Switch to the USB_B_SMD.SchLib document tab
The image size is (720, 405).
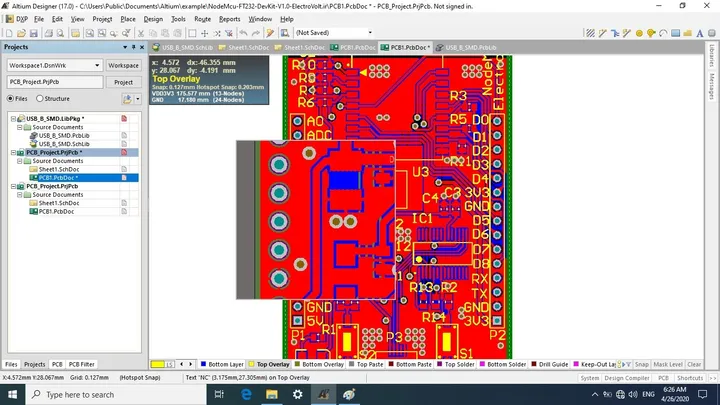tap(183, 47)
